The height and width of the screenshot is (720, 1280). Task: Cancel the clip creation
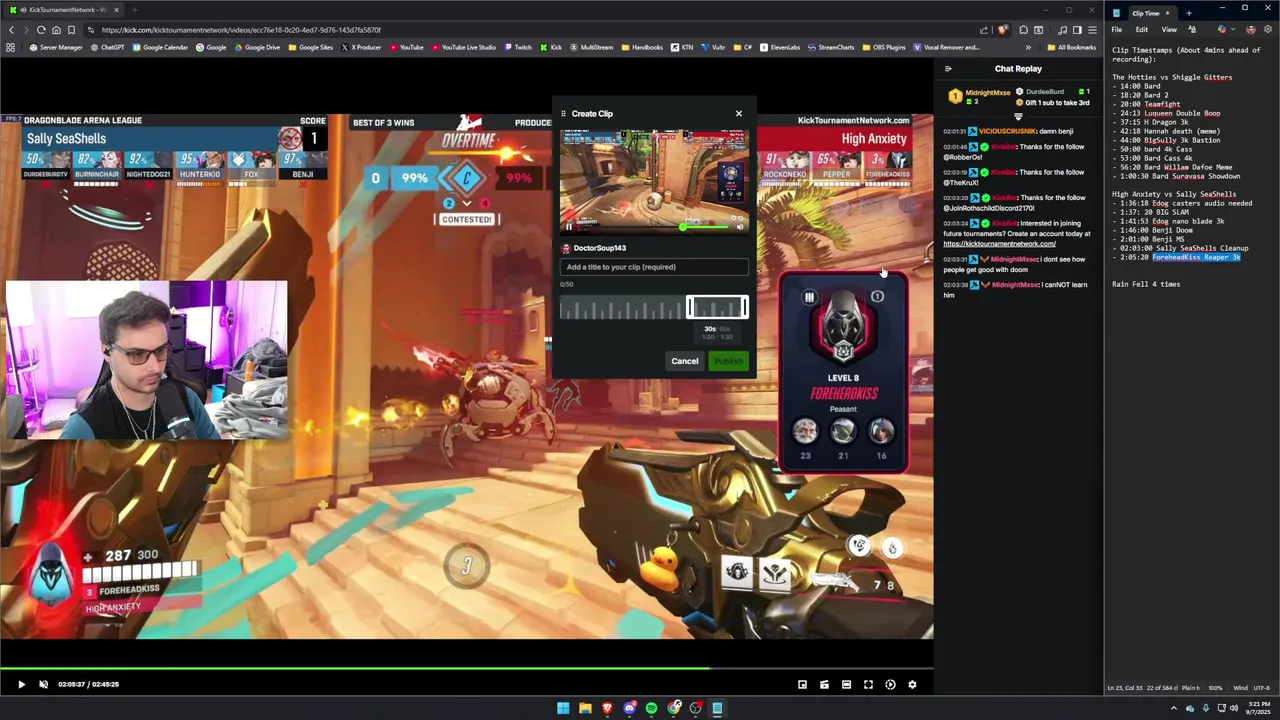(x=685, y=361)
